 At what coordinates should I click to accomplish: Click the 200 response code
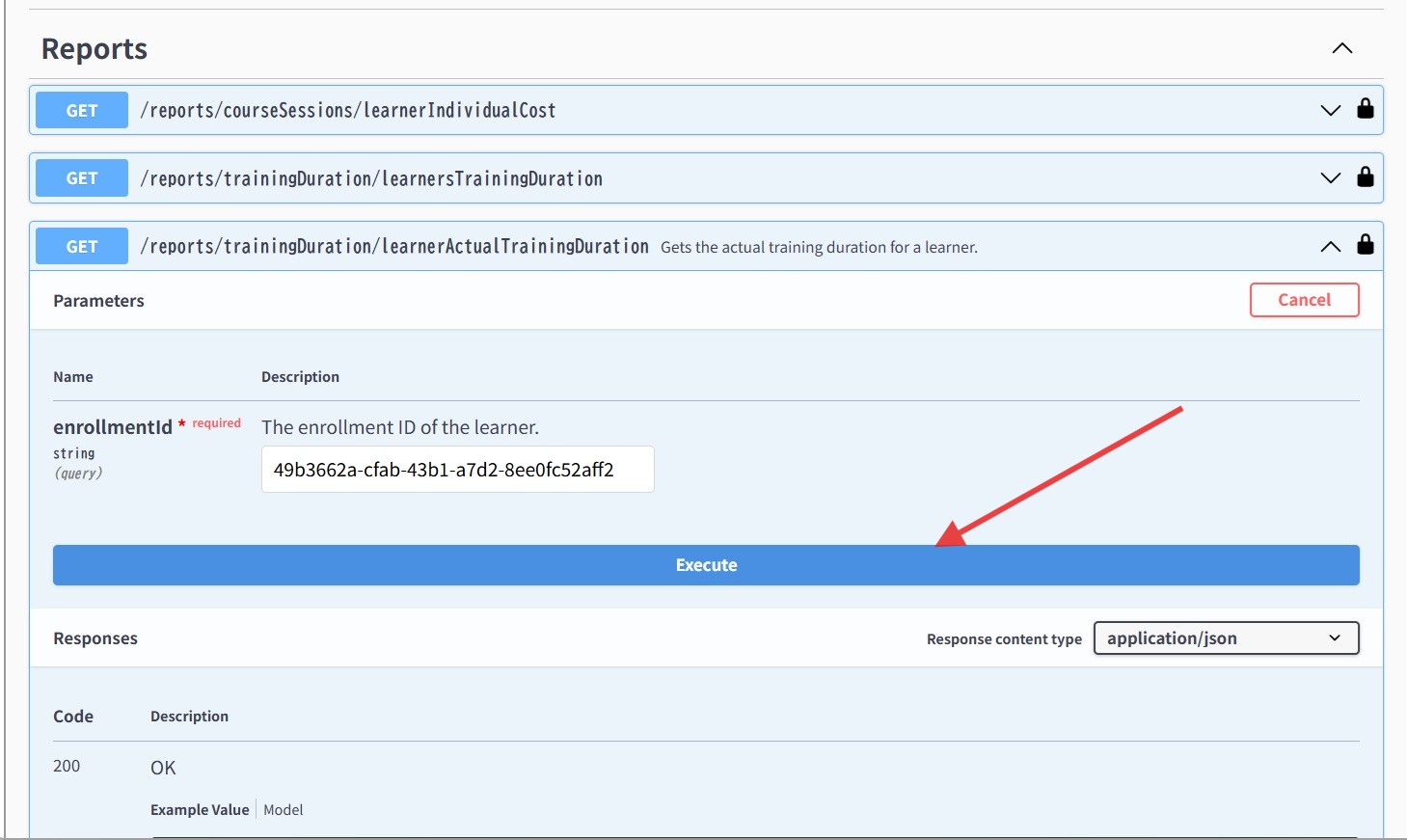click(67, 766)
